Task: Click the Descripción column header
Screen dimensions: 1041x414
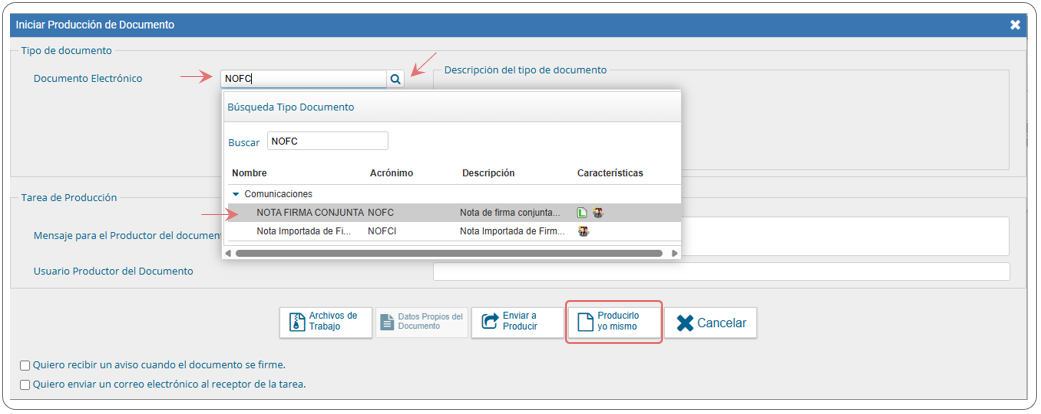Action: pos(489,173)
